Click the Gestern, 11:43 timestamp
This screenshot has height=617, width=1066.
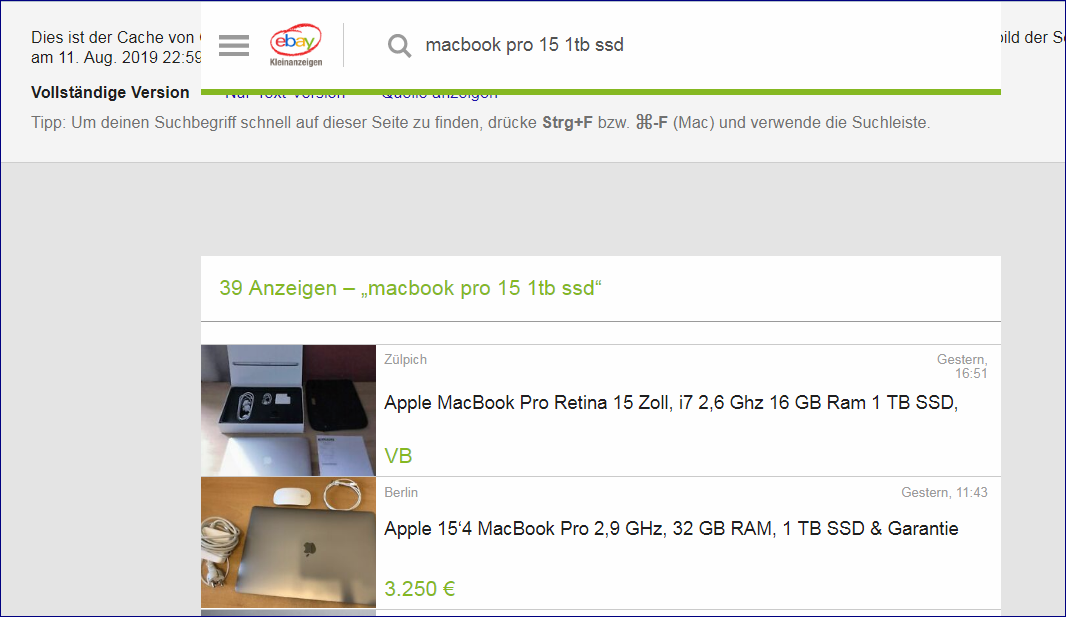[x=944, y=493]
